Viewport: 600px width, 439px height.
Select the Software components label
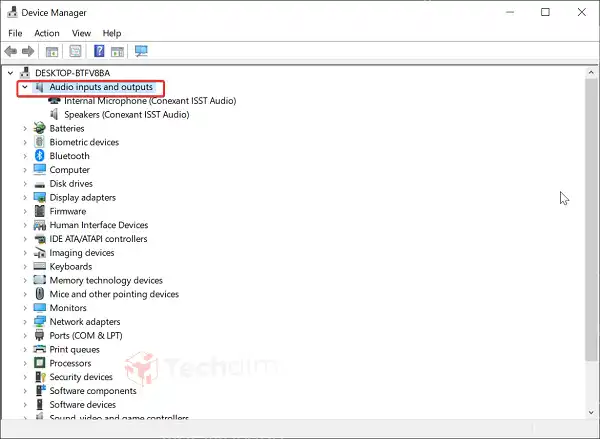point(93,391)
